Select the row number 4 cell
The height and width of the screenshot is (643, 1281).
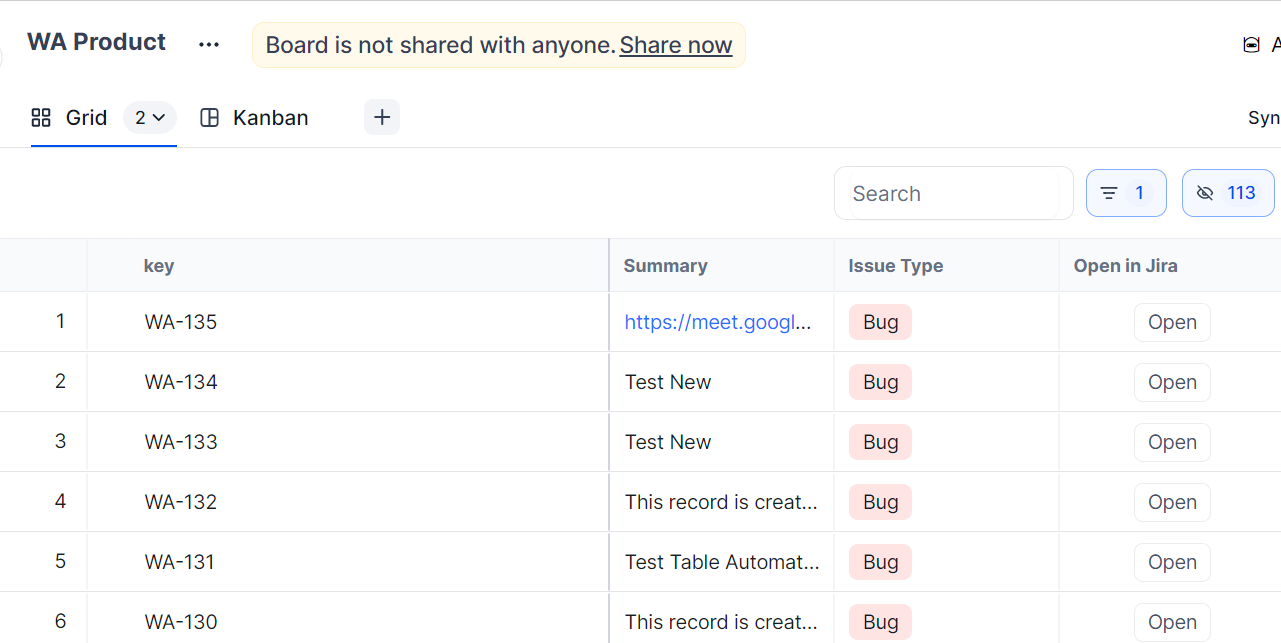pyautogui.click(x=60, y=502)
